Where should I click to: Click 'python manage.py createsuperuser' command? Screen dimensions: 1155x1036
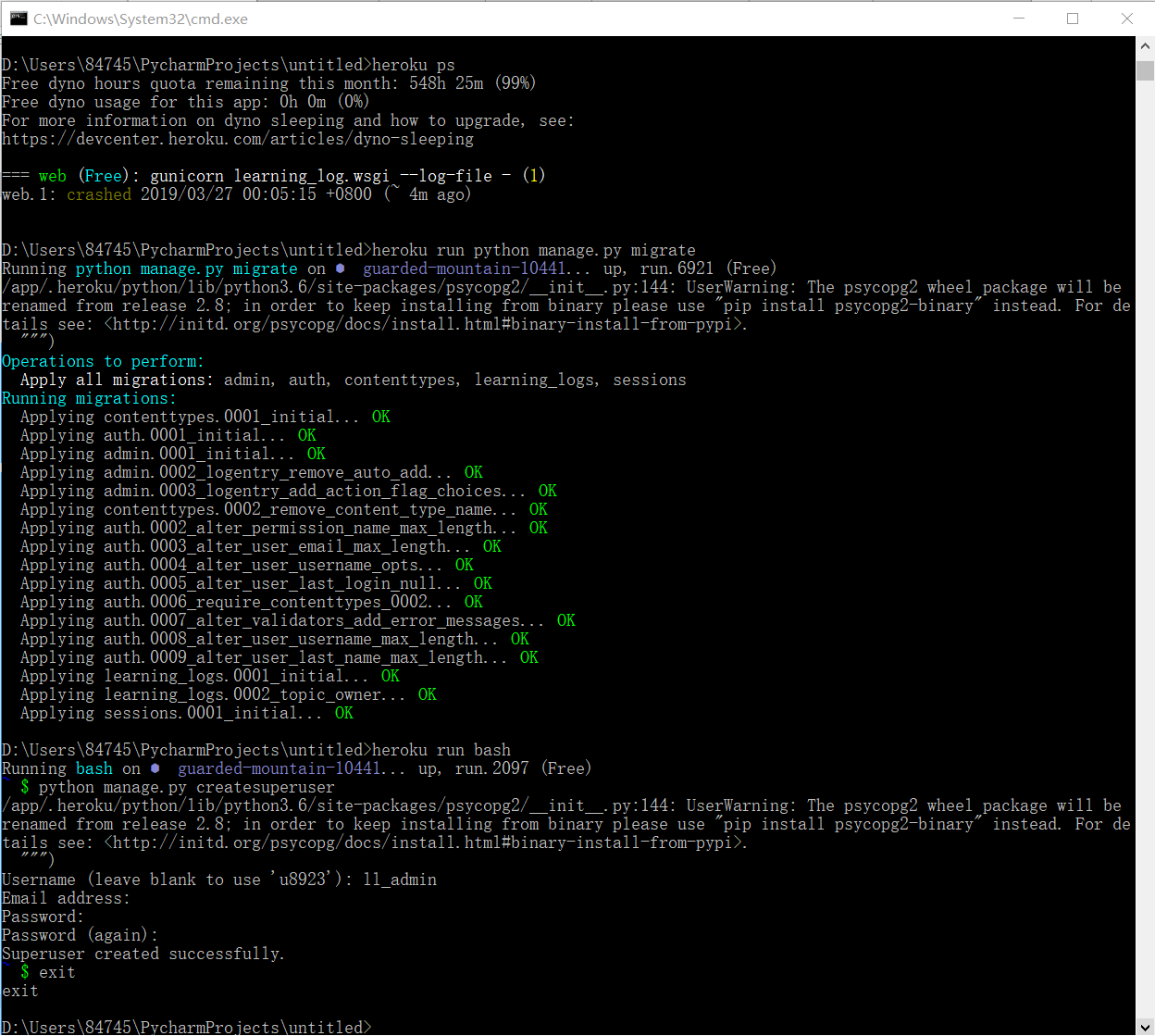click(x=187, y=787)
